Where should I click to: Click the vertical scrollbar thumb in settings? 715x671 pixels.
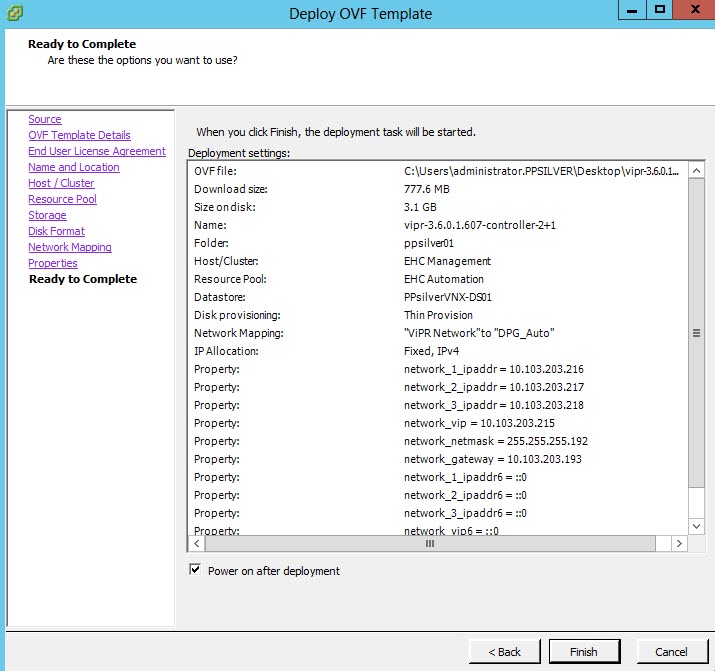click(696, 333)
